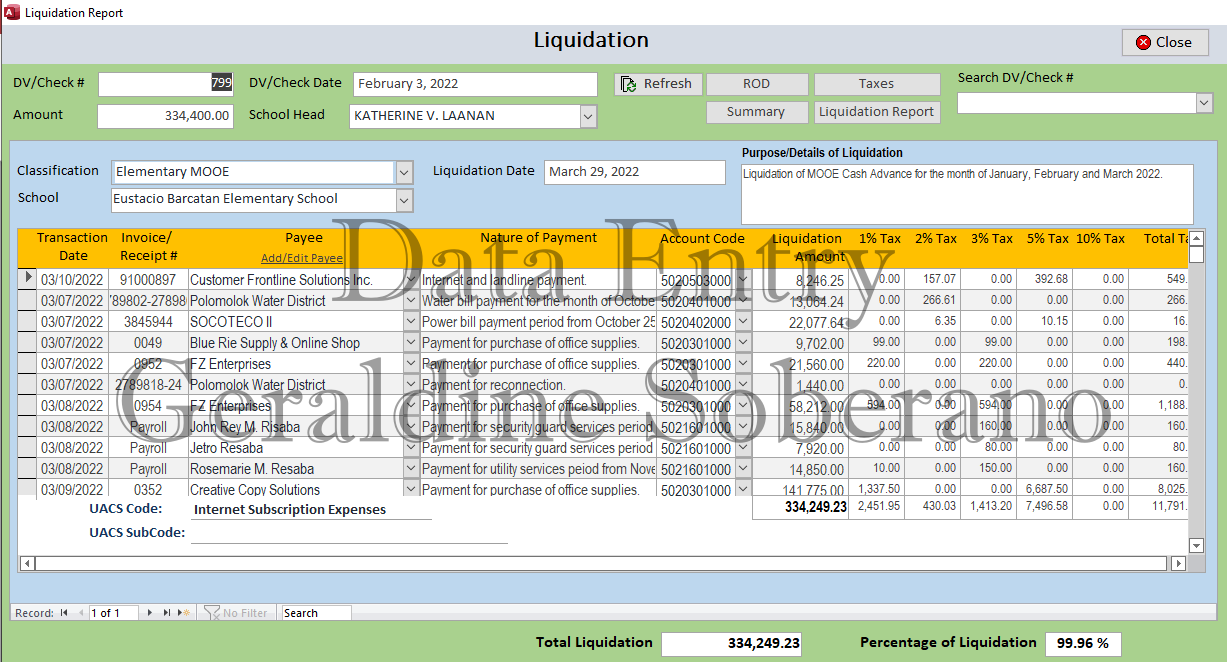Select the SOCOTECO II record row
Image resolution: width=1227 pixels, height=662 pixels.
pos(27,322)
